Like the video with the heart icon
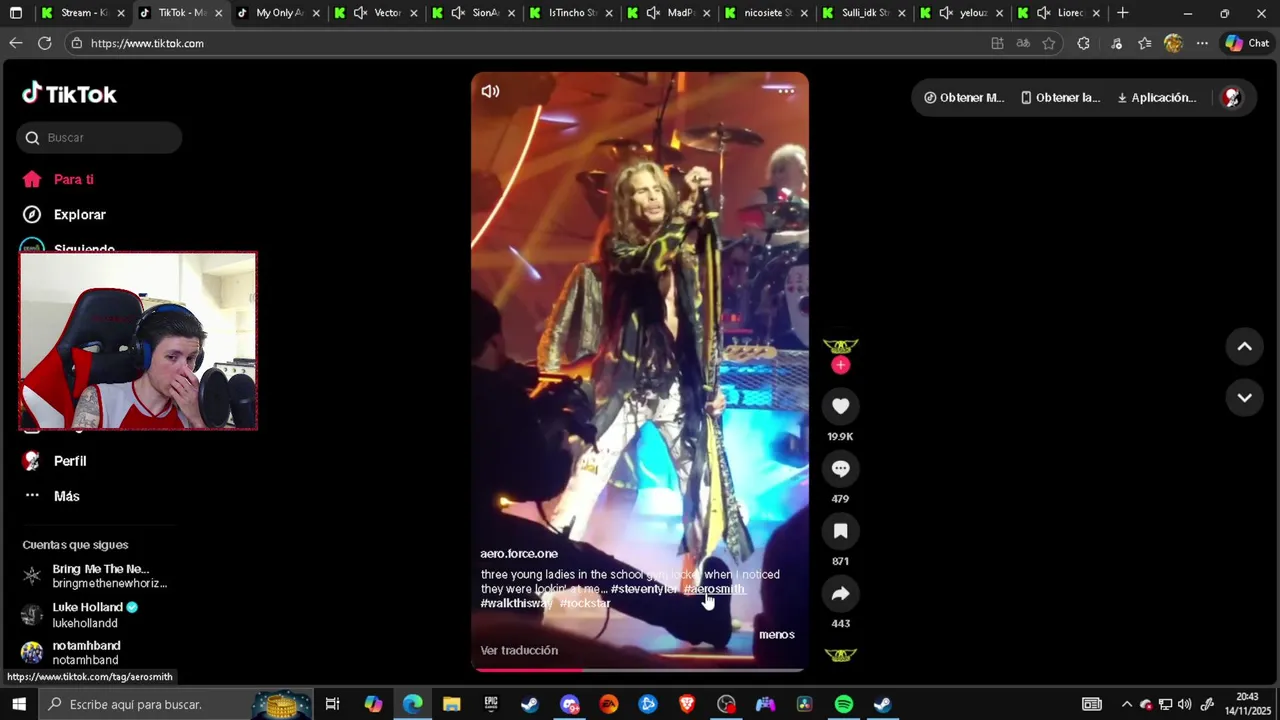This screenshot has height=720, width=1280. [x=840, y=406]
